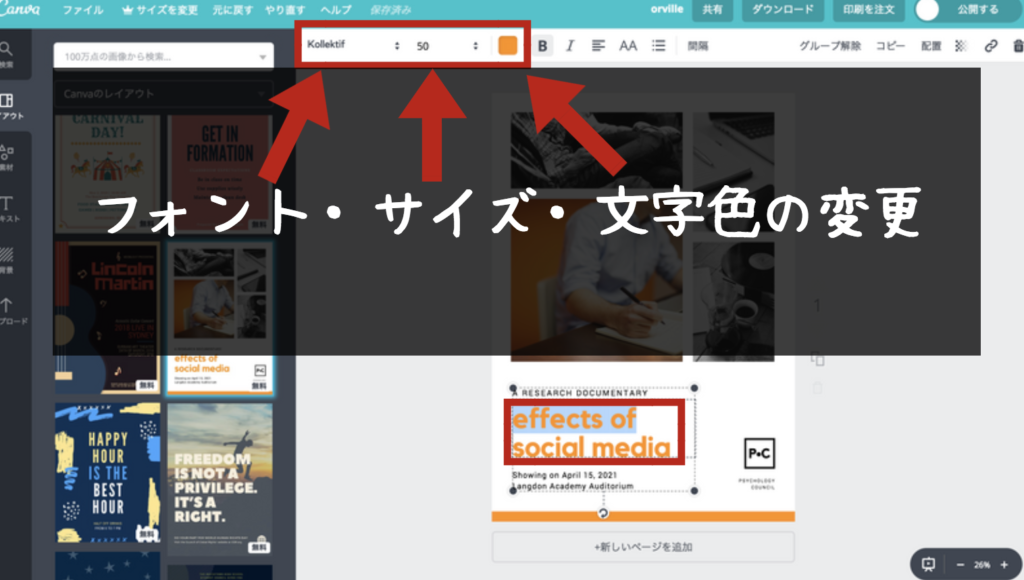Open the background sidebar tab
Screen dimensions: 1024x580
click(8, 260)
